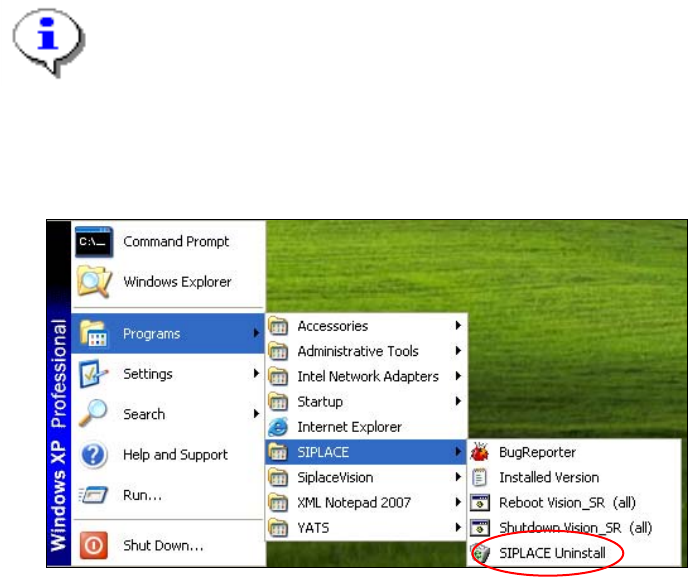Click the Windows Explorer folder icon
Image resolution: width=688 pixels, height=577 pixels.
tap(94, 282)
